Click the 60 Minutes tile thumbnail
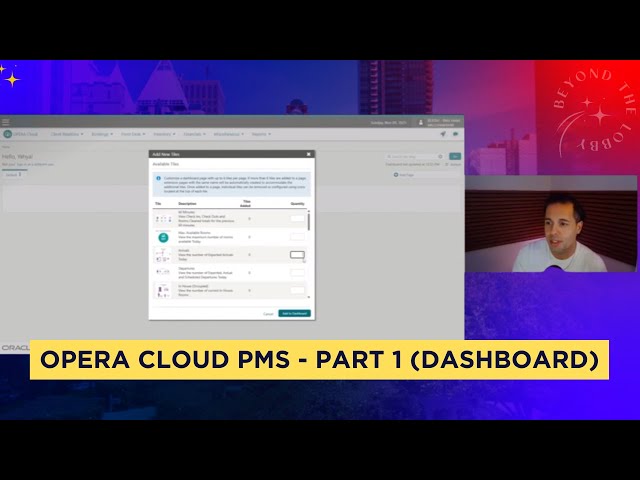Viewport: 640px width, 480px height. [163, 219]
